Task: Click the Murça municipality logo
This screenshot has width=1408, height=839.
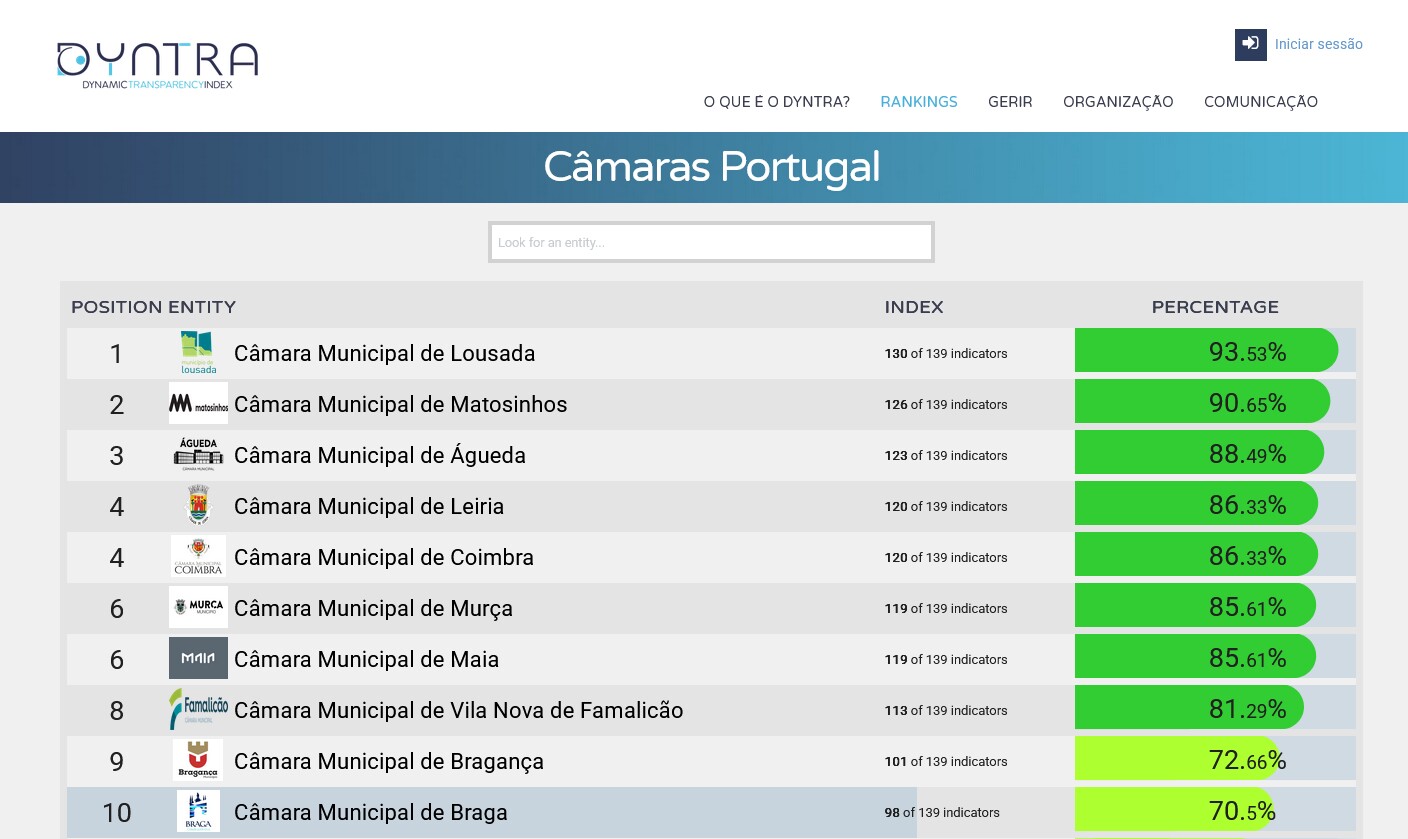Action: 198,608
